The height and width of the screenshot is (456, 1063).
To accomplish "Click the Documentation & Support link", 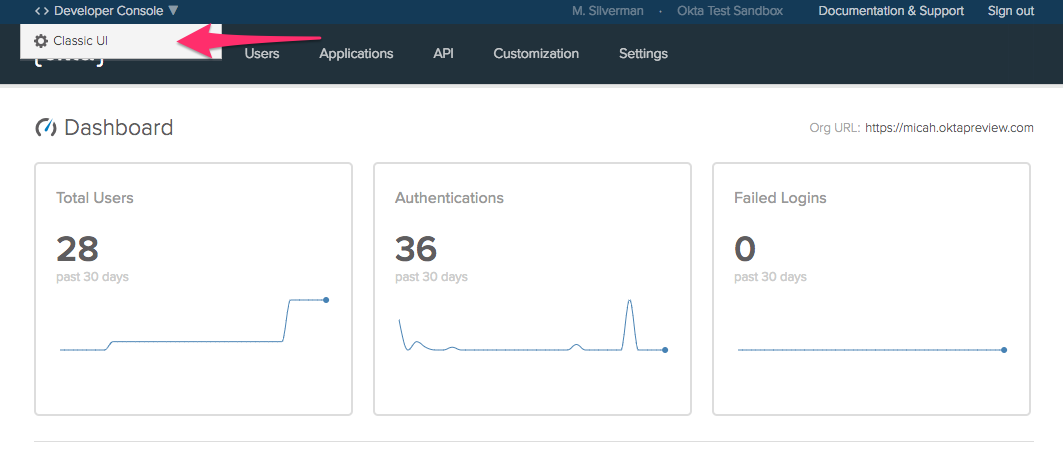I will click(x=891, y=11).
